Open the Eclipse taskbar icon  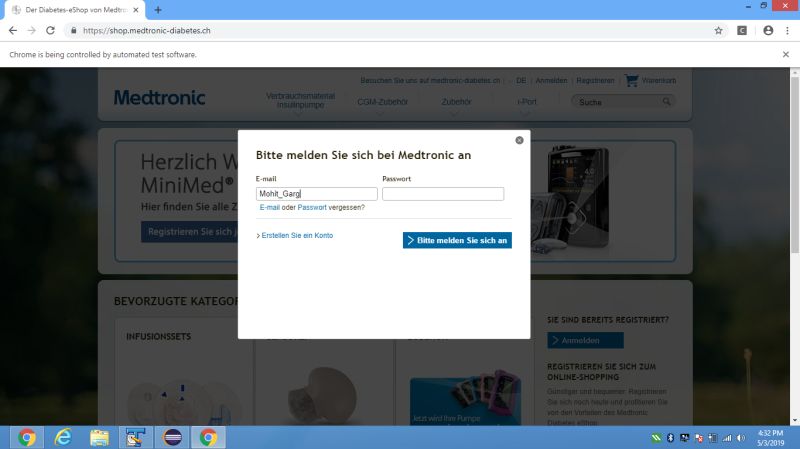pyautogui.click(x=172, y=437)
